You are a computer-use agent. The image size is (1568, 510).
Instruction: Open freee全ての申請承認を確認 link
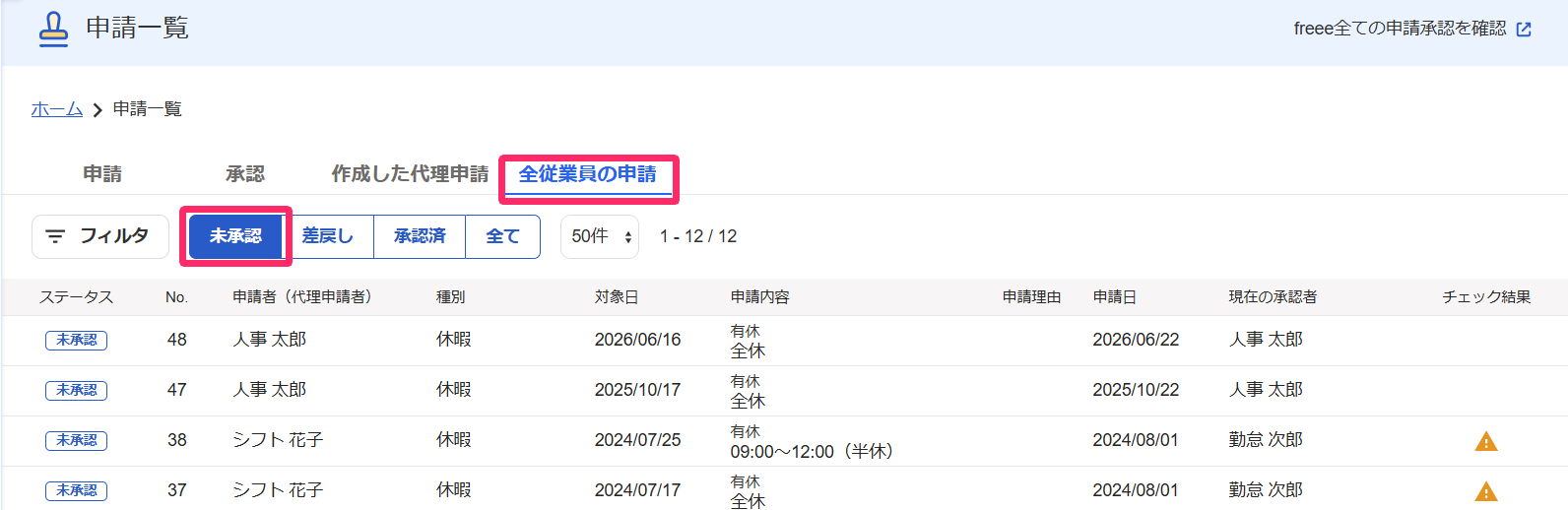[x=1400, y=29]
